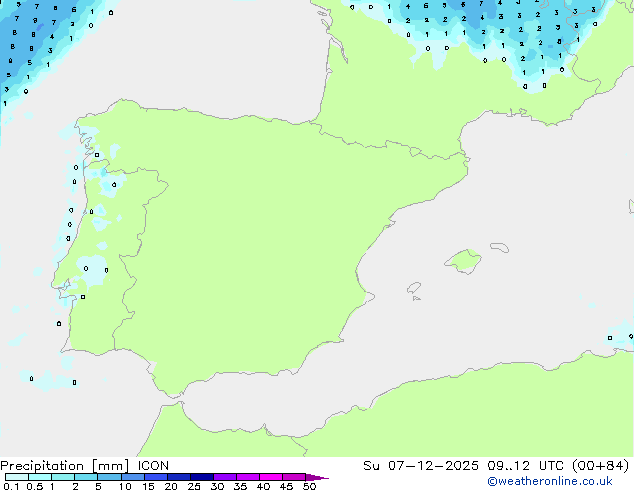Click the over-50 mm arrow end of legend
Screen dimensions: 634x490
(x=317, y=477)
